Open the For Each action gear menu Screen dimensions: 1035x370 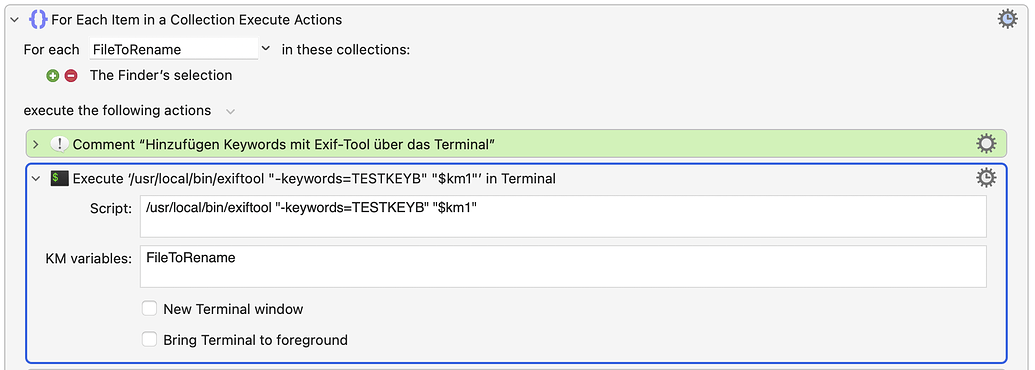(x=1007, y=20)
